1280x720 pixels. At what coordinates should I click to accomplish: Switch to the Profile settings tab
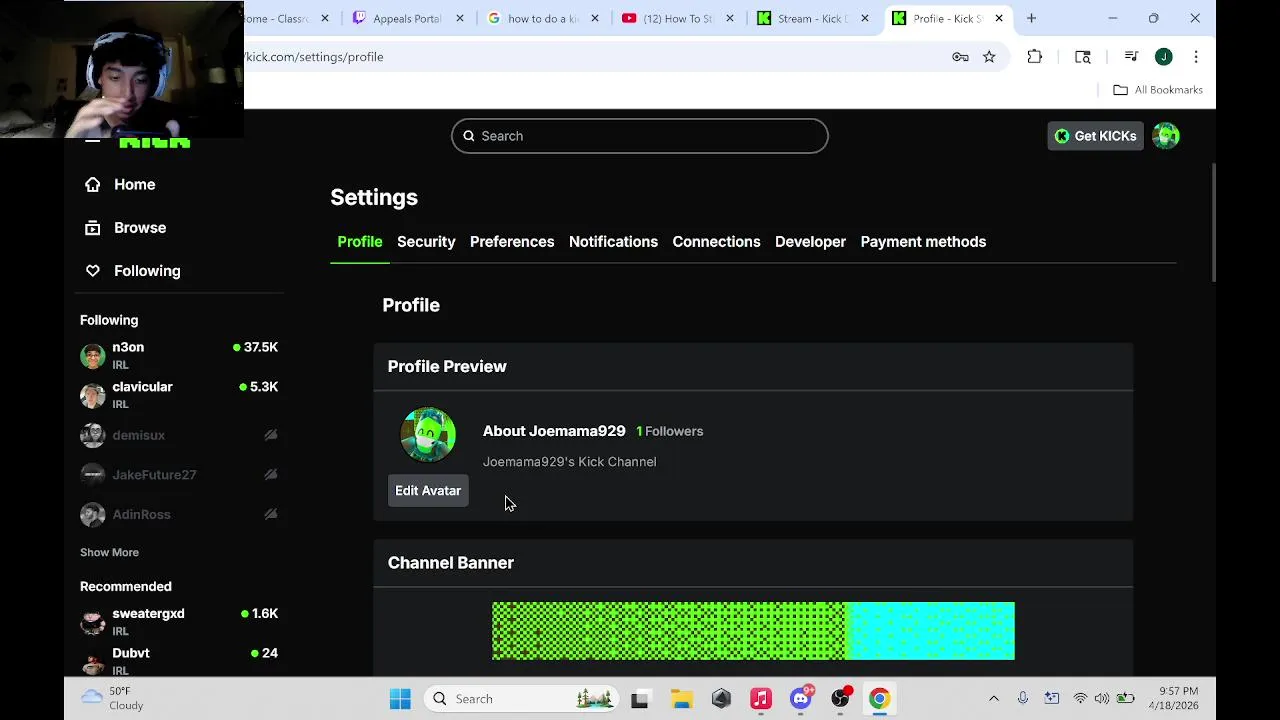click(x=360, y=242)
